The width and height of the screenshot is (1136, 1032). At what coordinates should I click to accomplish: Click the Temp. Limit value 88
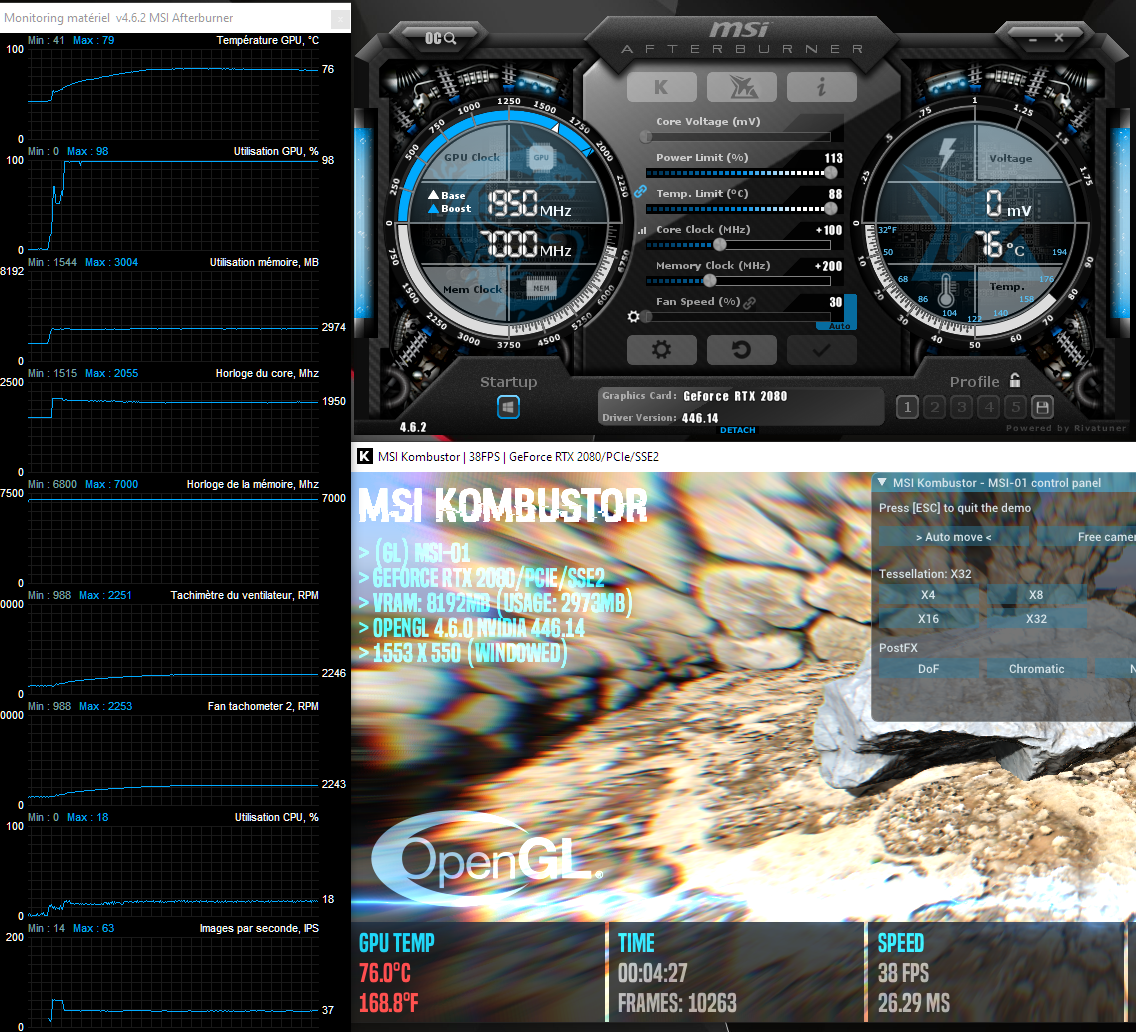click(835, 194)
